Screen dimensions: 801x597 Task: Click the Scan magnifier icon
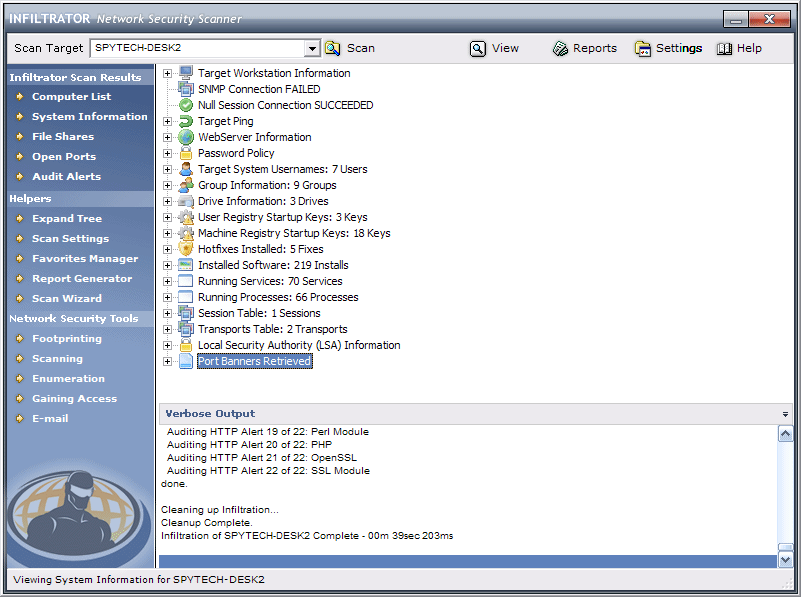(x=332, y=47)
